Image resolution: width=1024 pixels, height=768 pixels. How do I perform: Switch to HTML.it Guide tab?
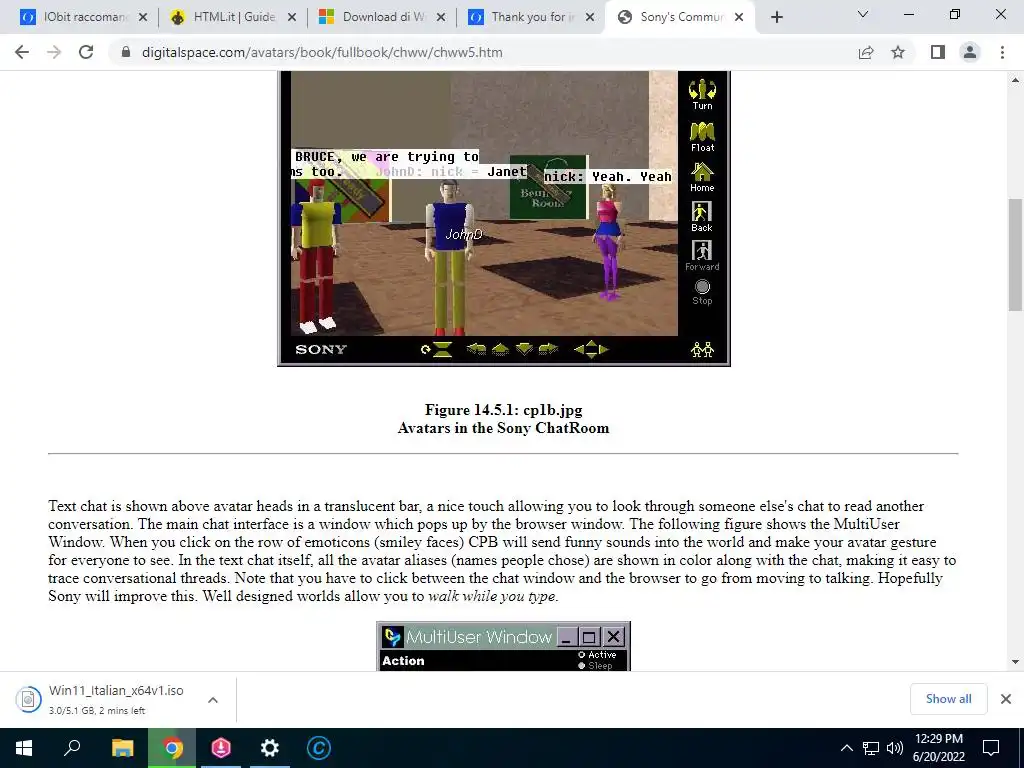(x=232, y=17)
